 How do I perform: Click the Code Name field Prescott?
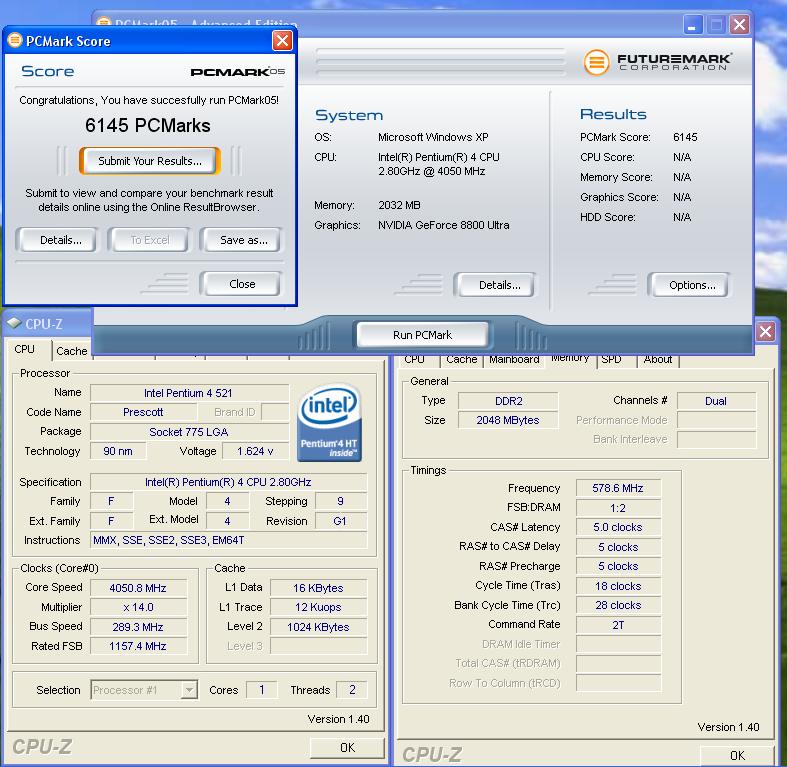point(143,412)
